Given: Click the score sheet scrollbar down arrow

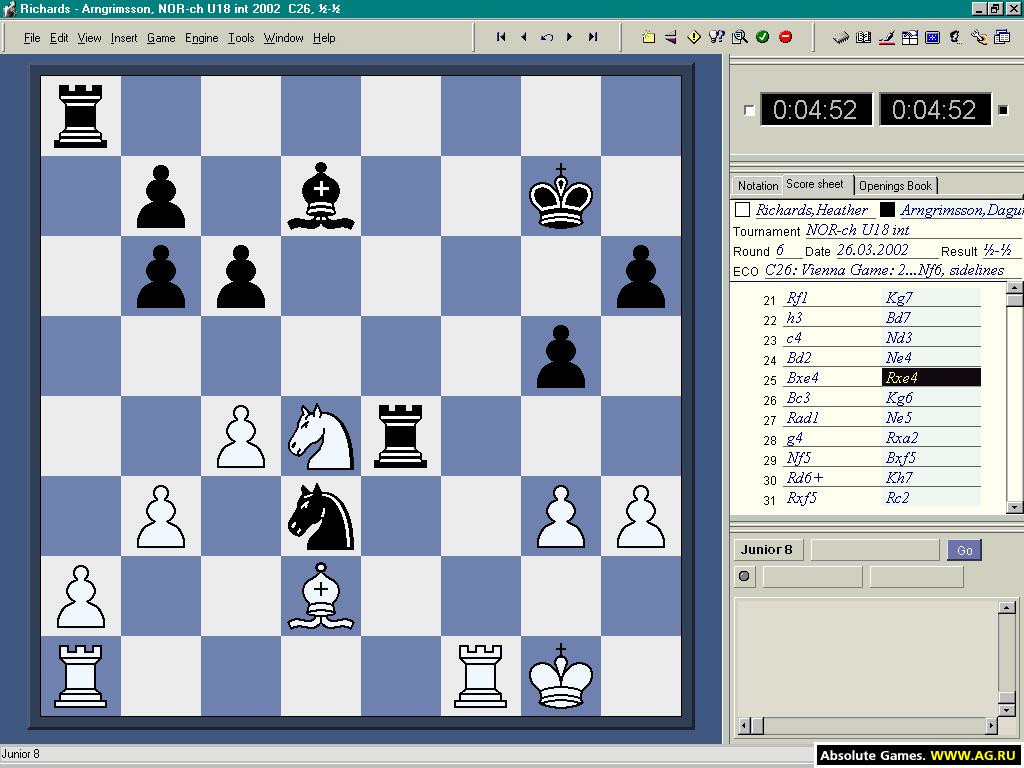Looking at the screenshot, I should pos(1015,507).
